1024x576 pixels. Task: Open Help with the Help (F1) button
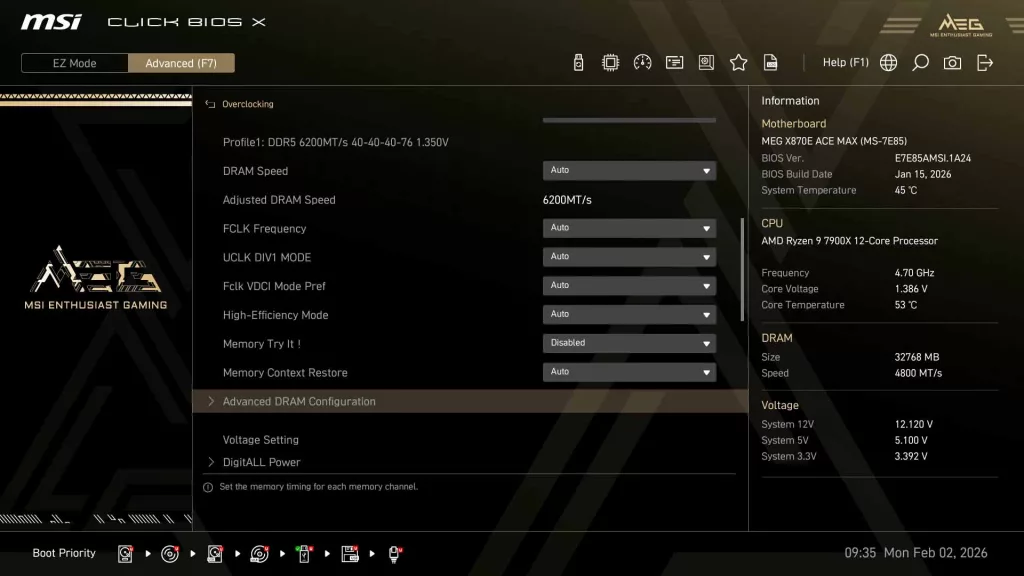pyautogui.click(x=845, y=62)
